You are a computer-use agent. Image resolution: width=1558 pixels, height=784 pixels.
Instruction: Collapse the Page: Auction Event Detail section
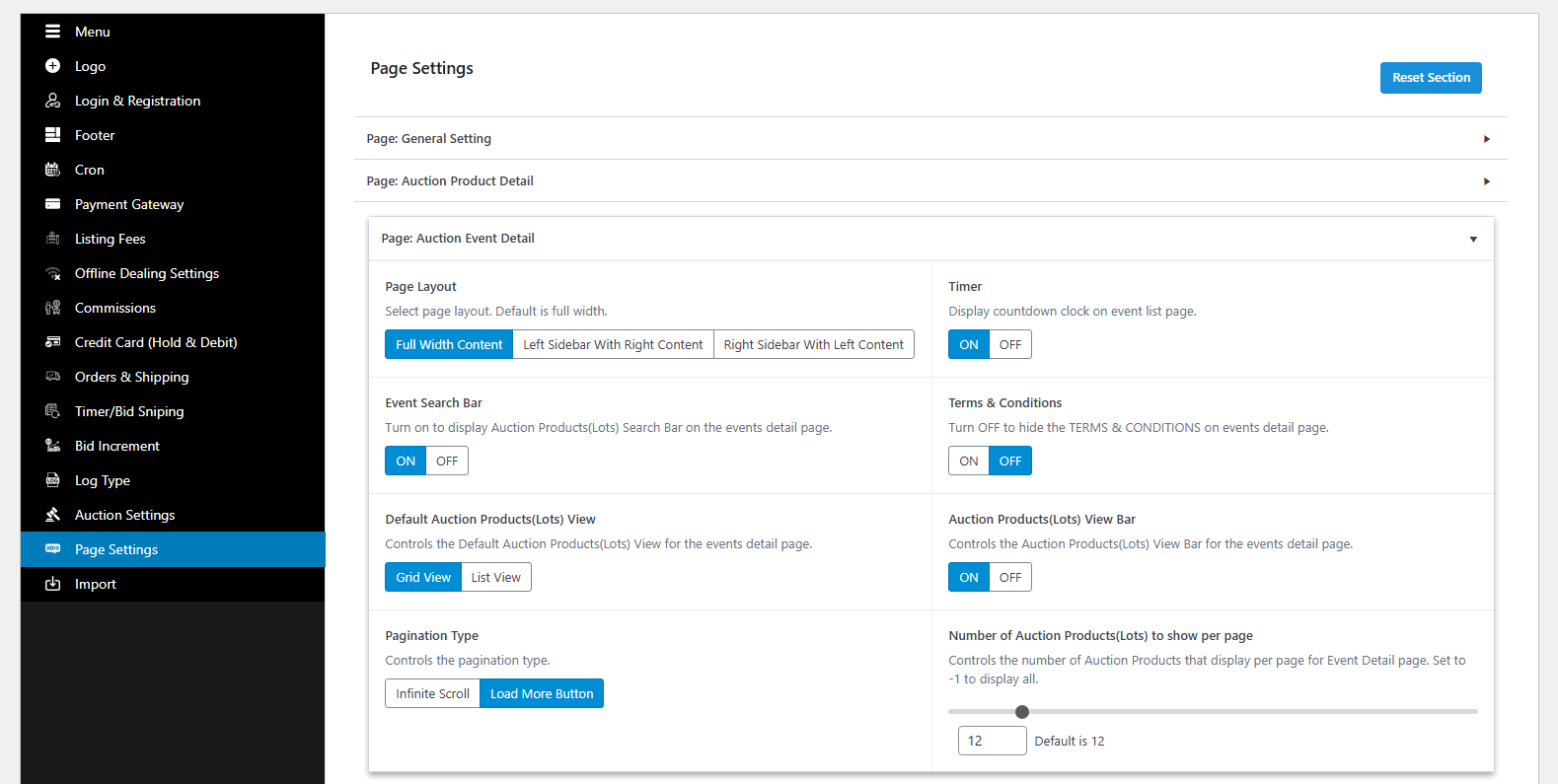coord(931,239)
